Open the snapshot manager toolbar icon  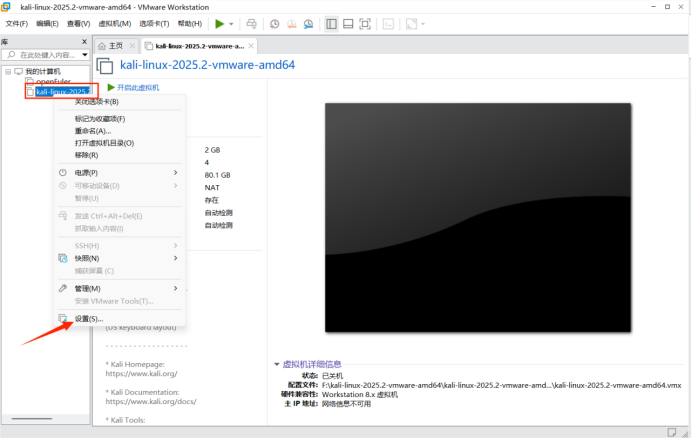pyautogui.click(x=308, y=24)
